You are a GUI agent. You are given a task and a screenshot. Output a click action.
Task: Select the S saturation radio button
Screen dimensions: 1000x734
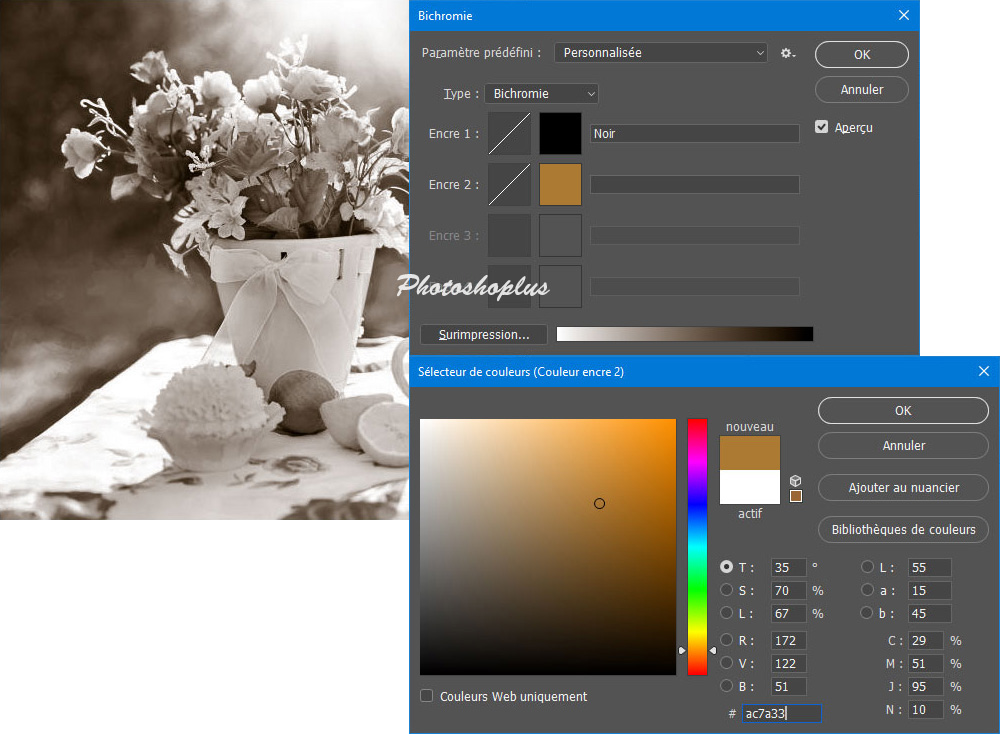[727, 590]
